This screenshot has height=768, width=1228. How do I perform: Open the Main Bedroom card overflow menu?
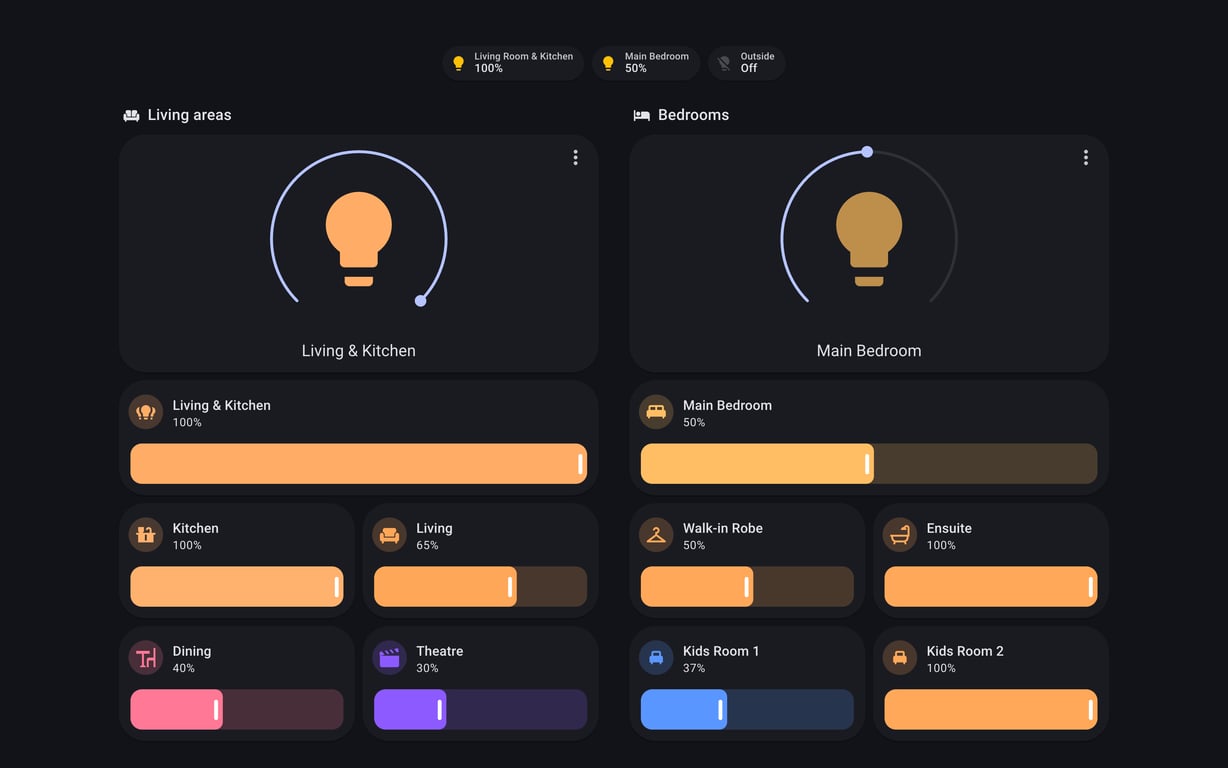(x=1086, y=158)
